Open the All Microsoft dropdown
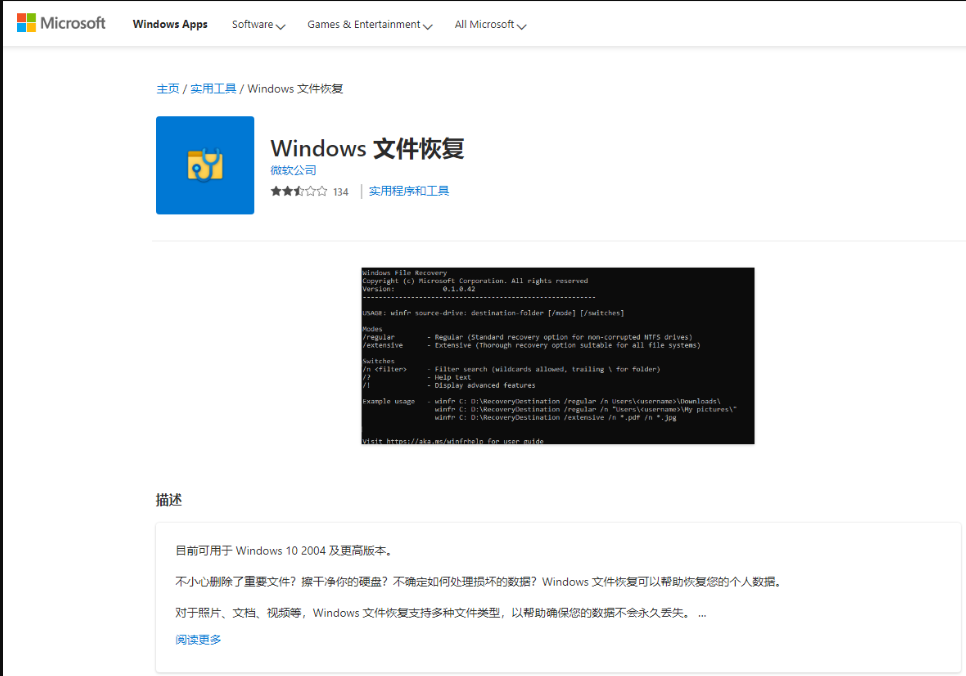 coord(490,25)
